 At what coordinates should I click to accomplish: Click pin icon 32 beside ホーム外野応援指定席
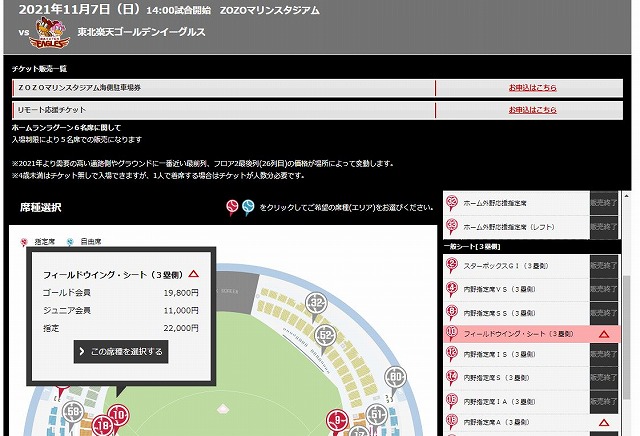[x=451, y=203]
